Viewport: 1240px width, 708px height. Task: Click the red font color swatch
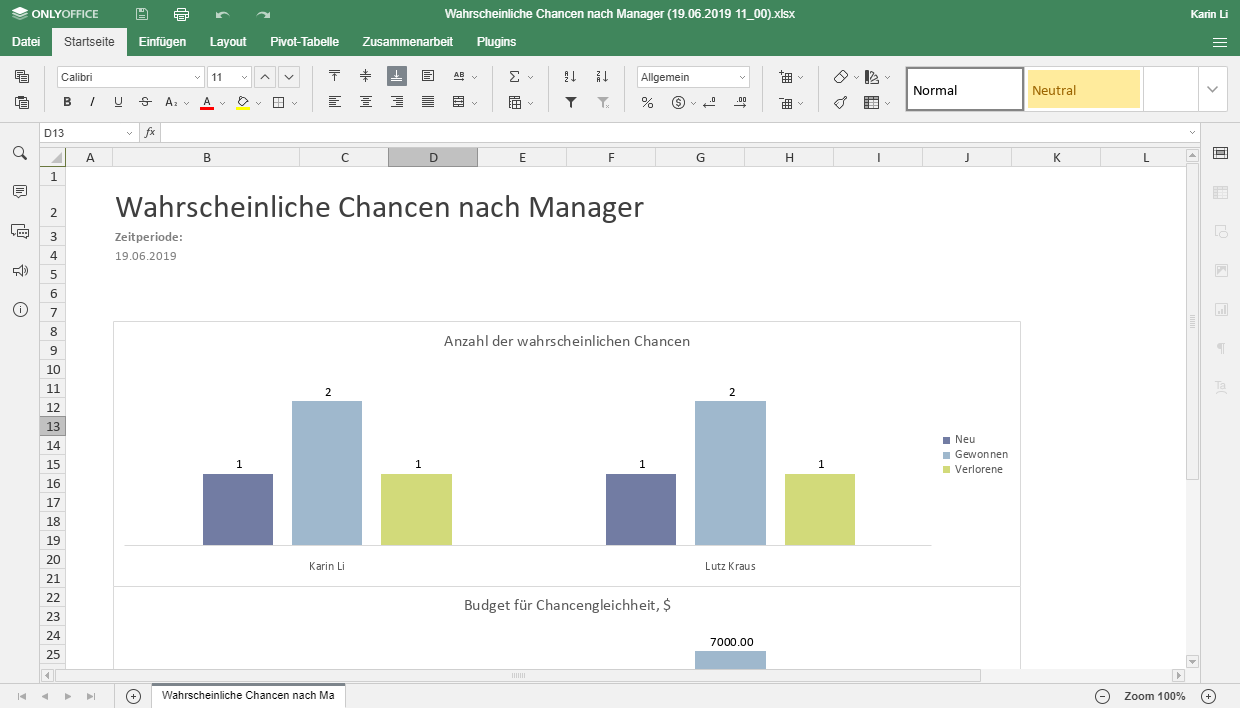coord(207,102)
